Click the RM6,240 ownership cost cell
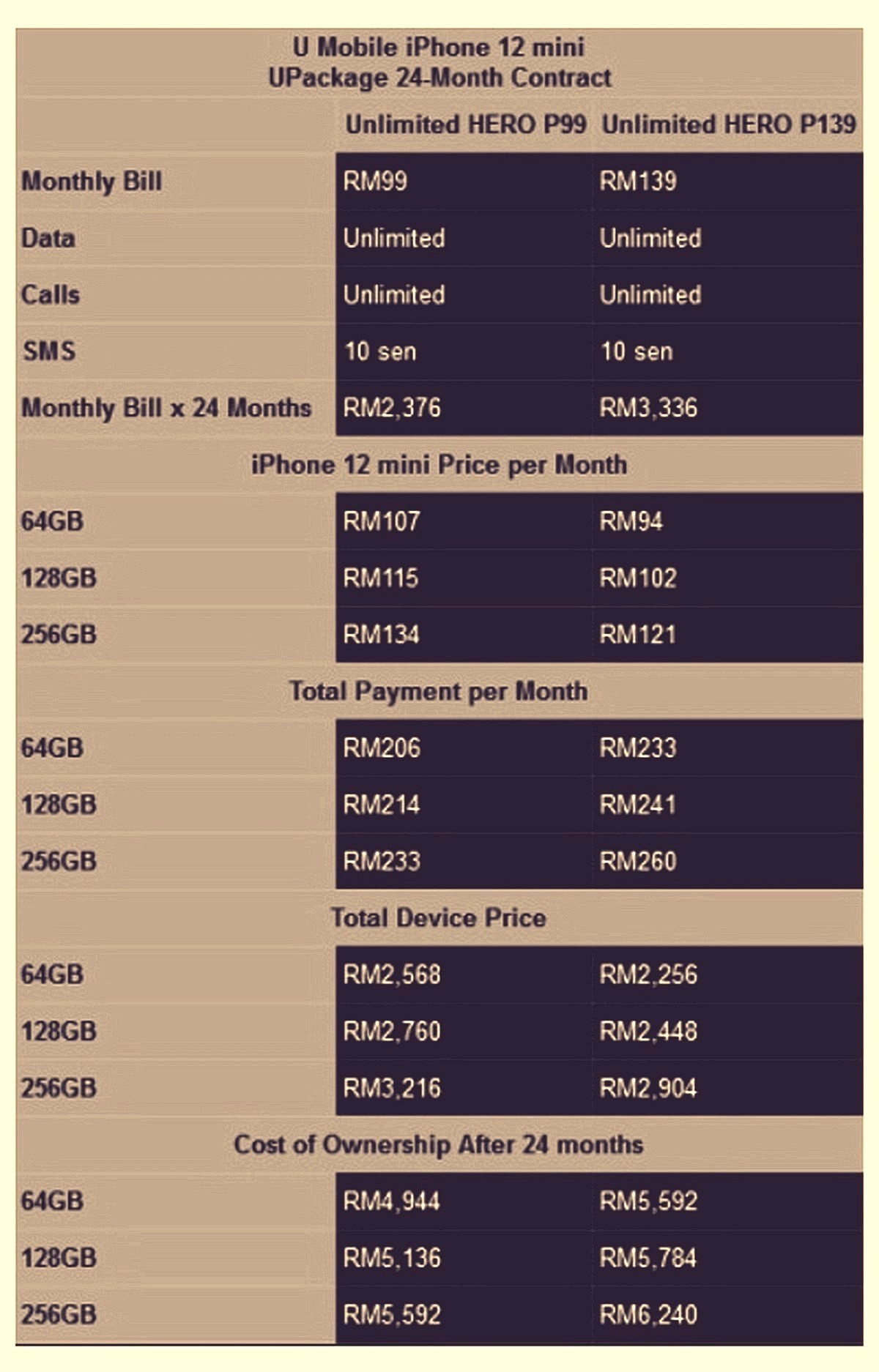Screen dimensions: 879x1372 [x=727, y=1315]
